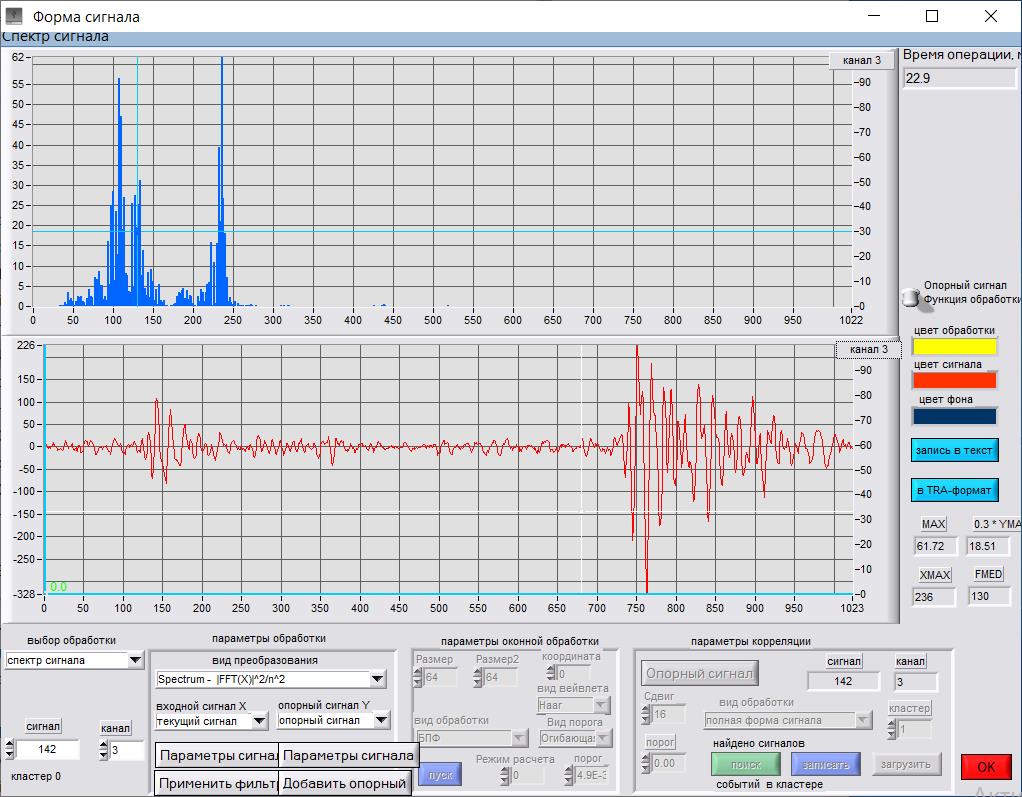Pick the red цвет сигнала color swatch
1022x797 pixels.
point(954,380)
